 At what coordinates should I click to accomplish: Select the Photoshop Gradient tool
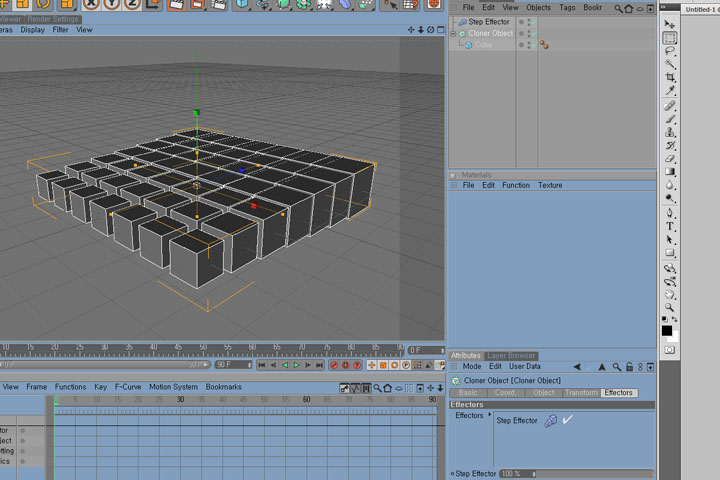[670, 172]
